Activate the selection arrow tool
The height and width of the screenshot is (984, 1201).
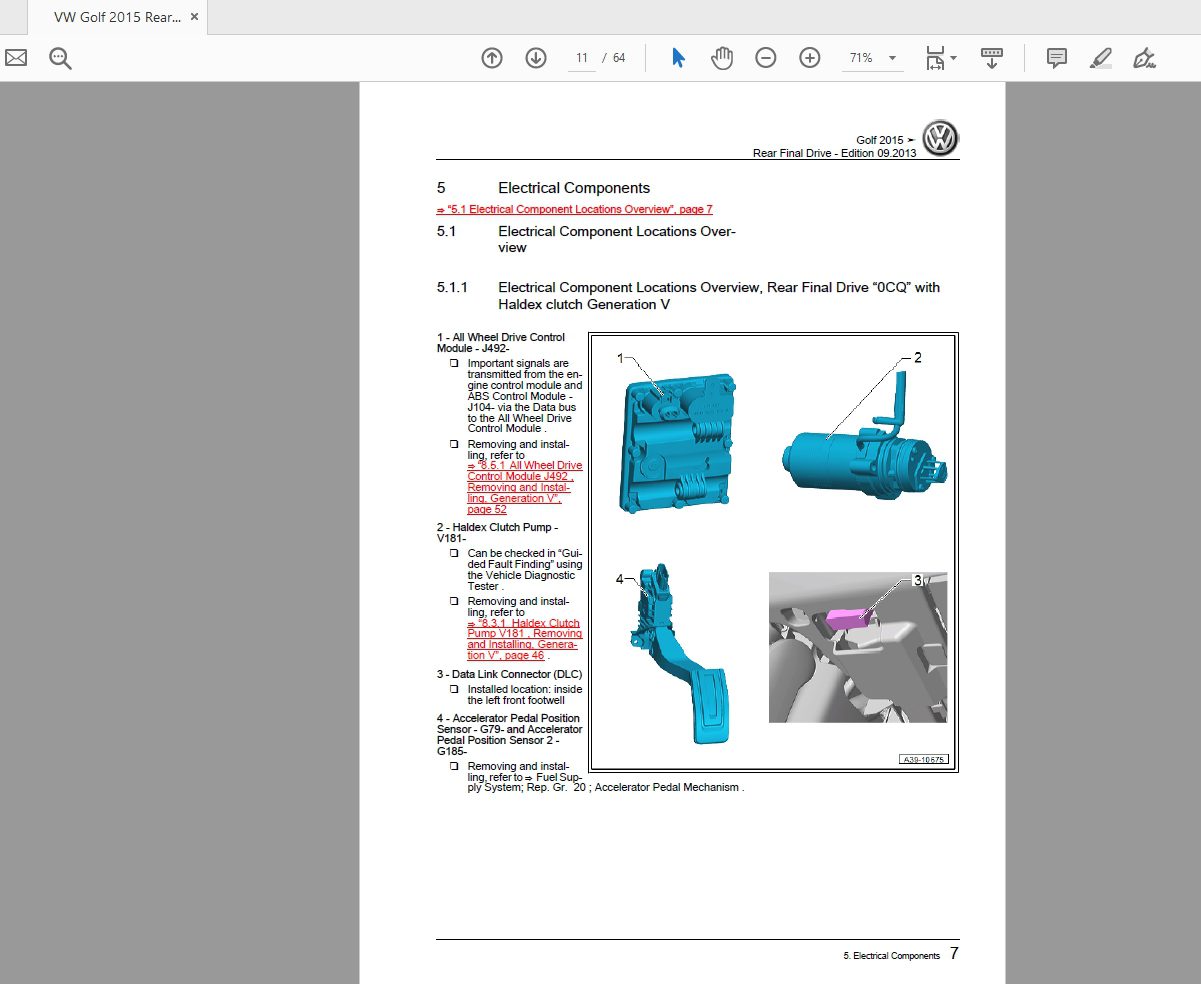[x=678, y=58]
